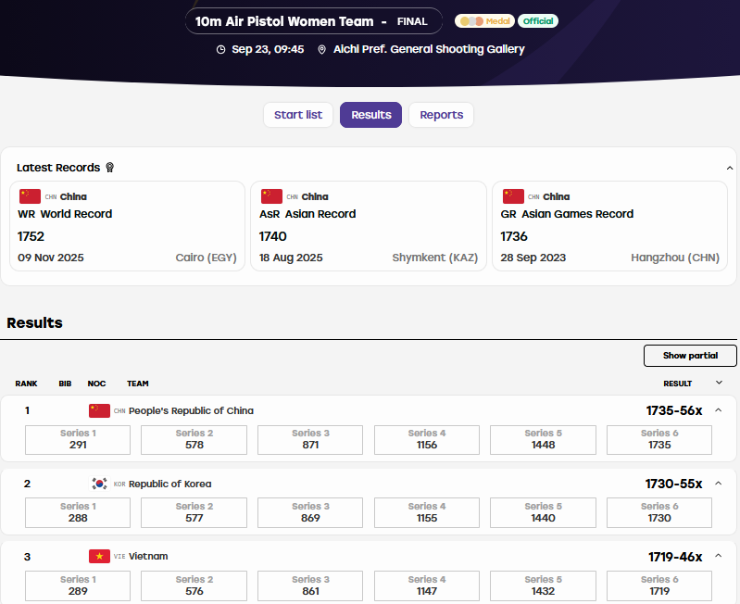Viewport: 740px width, 604px height.
Task: Click the Cairo (EGY) location text
Action: [206, 258]
